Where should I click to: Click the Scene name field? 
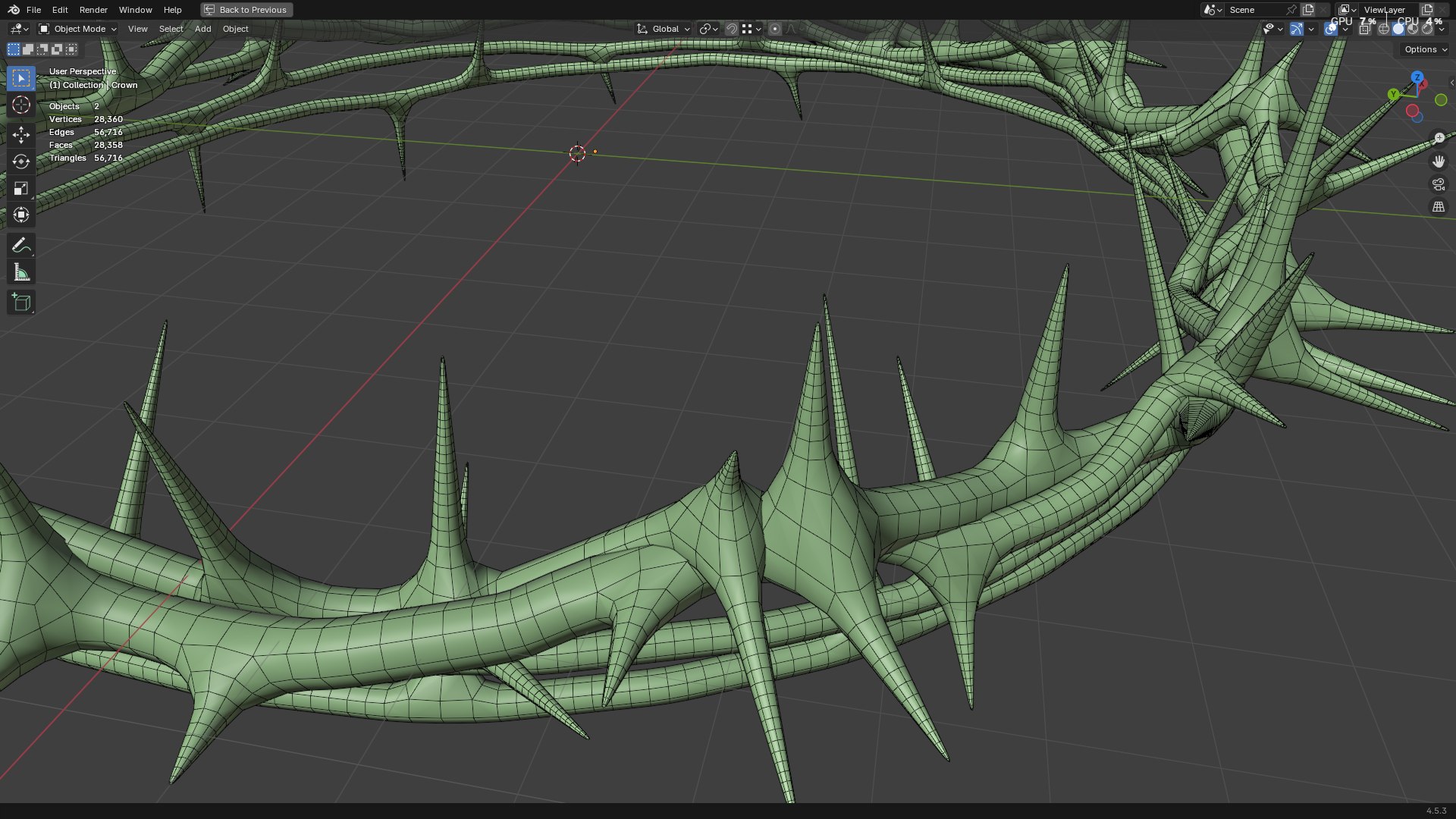point(1254,10)
